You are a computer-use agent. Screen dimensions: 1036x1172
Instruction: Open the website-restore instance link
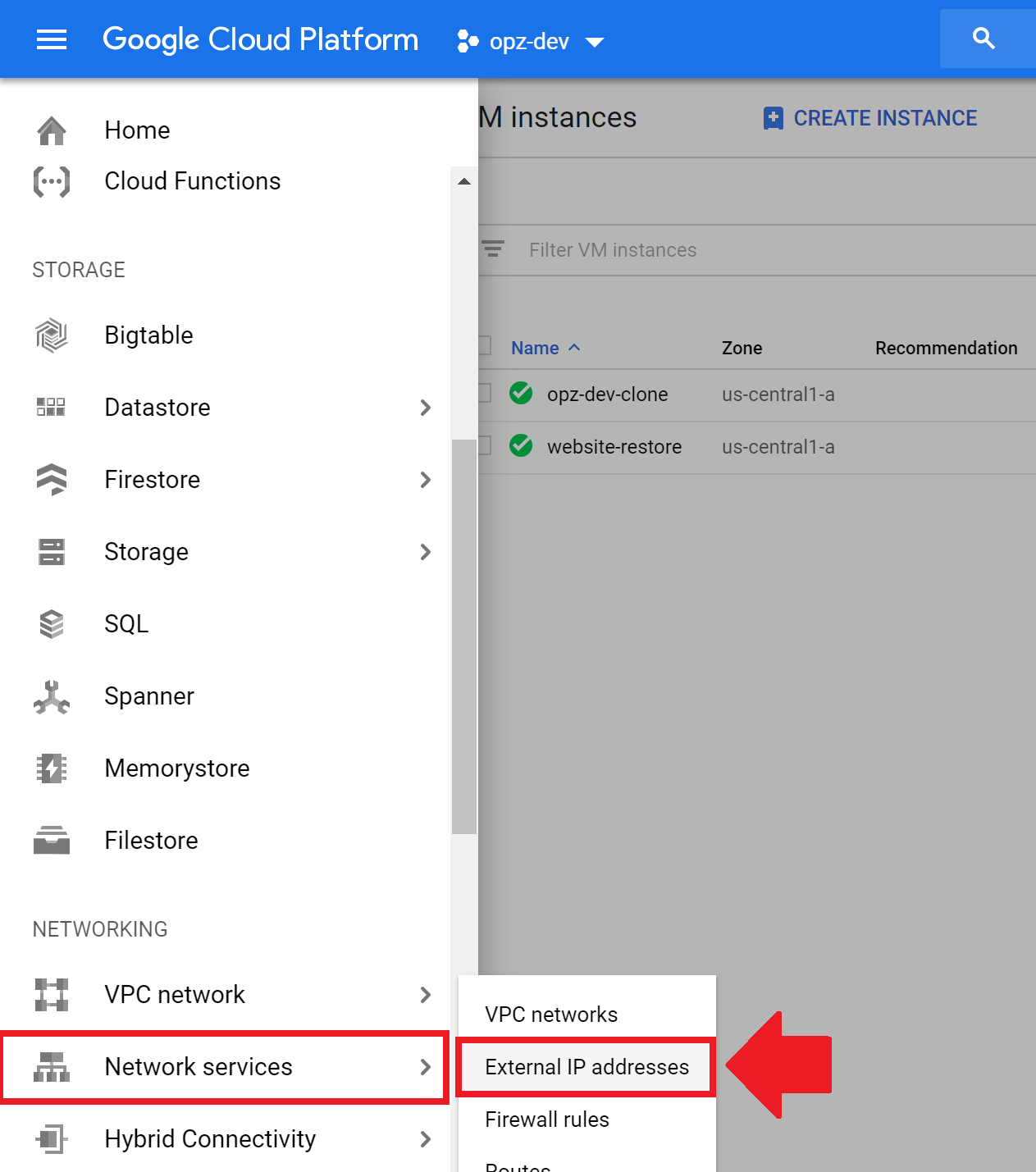[x=614, y=447]
